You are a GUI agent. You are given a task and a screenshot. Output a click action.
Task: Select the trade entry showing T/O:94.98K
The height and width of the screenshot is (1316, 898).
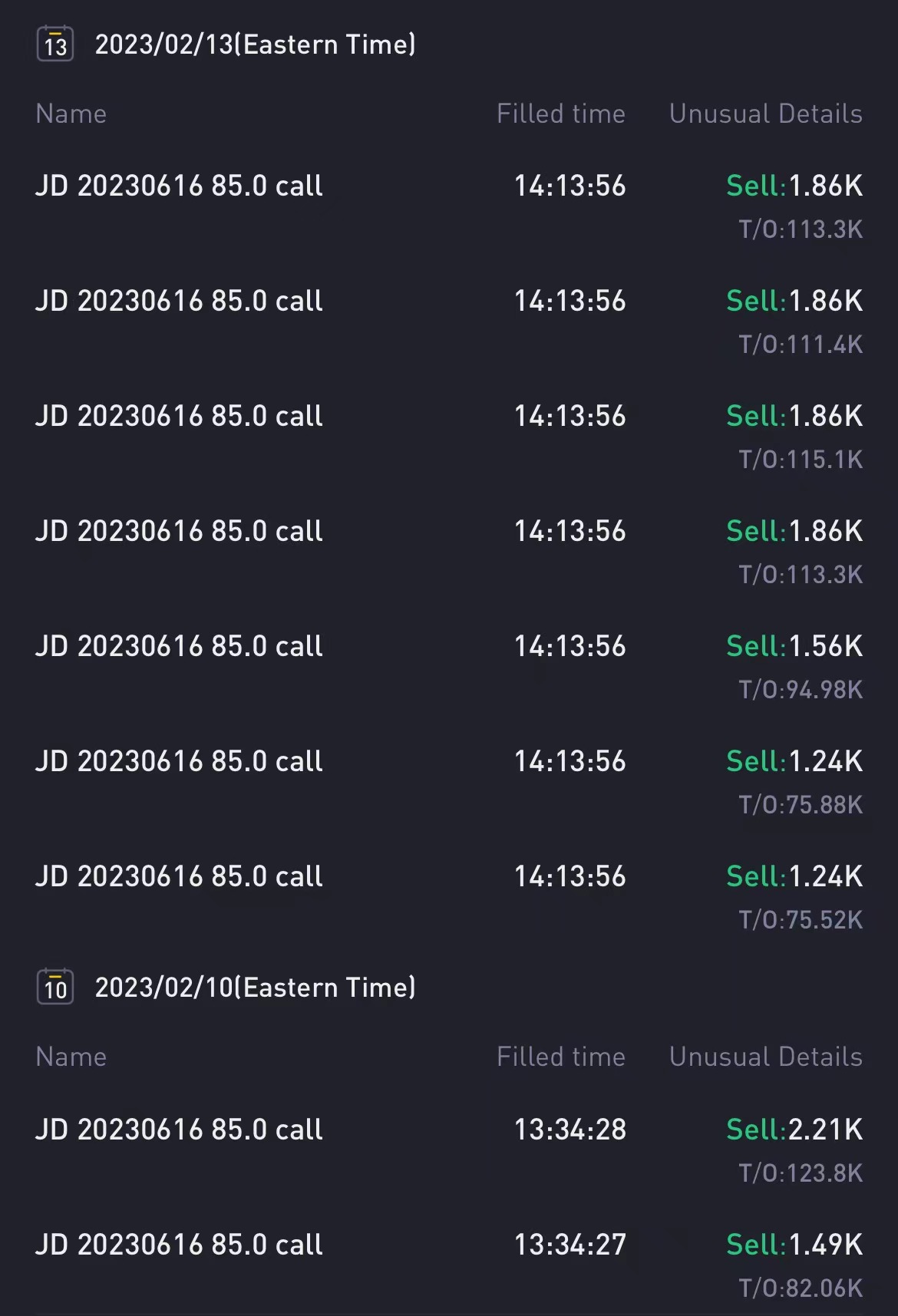[x=179, y=646]
